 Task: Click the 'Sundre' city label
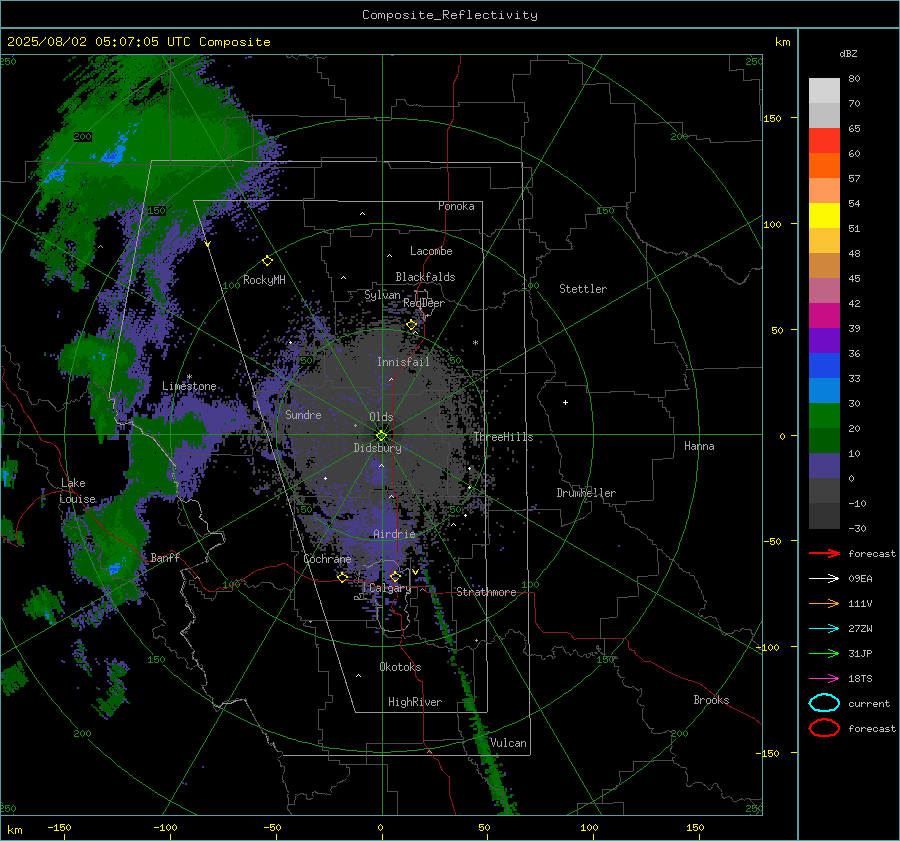pyautogui.click(x=303, y=414)
